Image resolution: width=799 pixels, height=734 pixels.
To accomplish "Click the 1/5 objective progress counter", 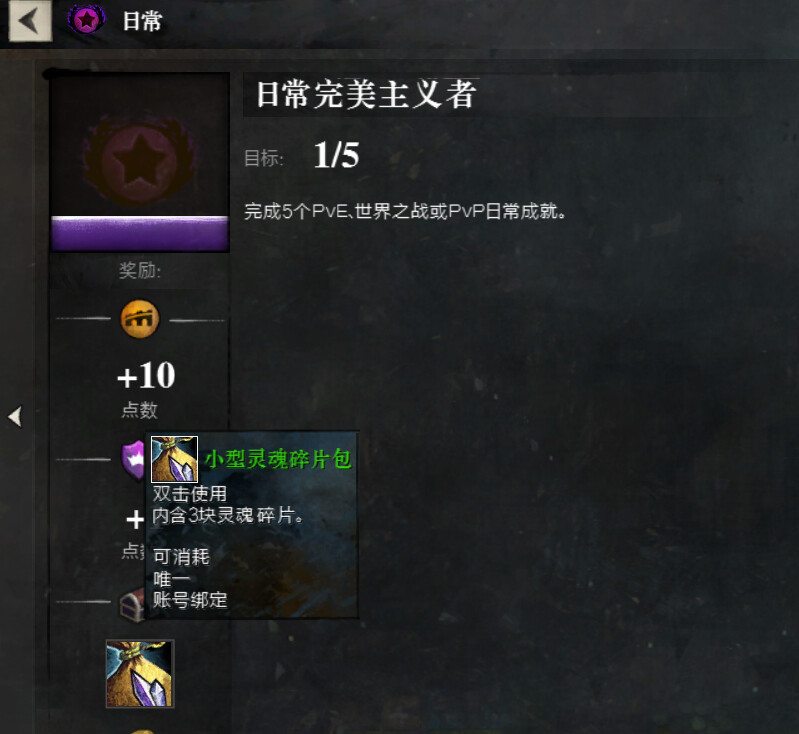I will (336, 155).
